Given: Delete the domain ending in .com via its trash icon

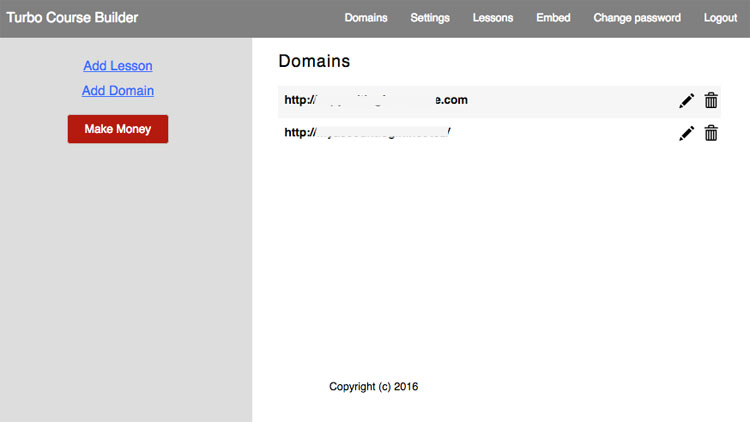Looking at the screenshot, I should 711,101.
